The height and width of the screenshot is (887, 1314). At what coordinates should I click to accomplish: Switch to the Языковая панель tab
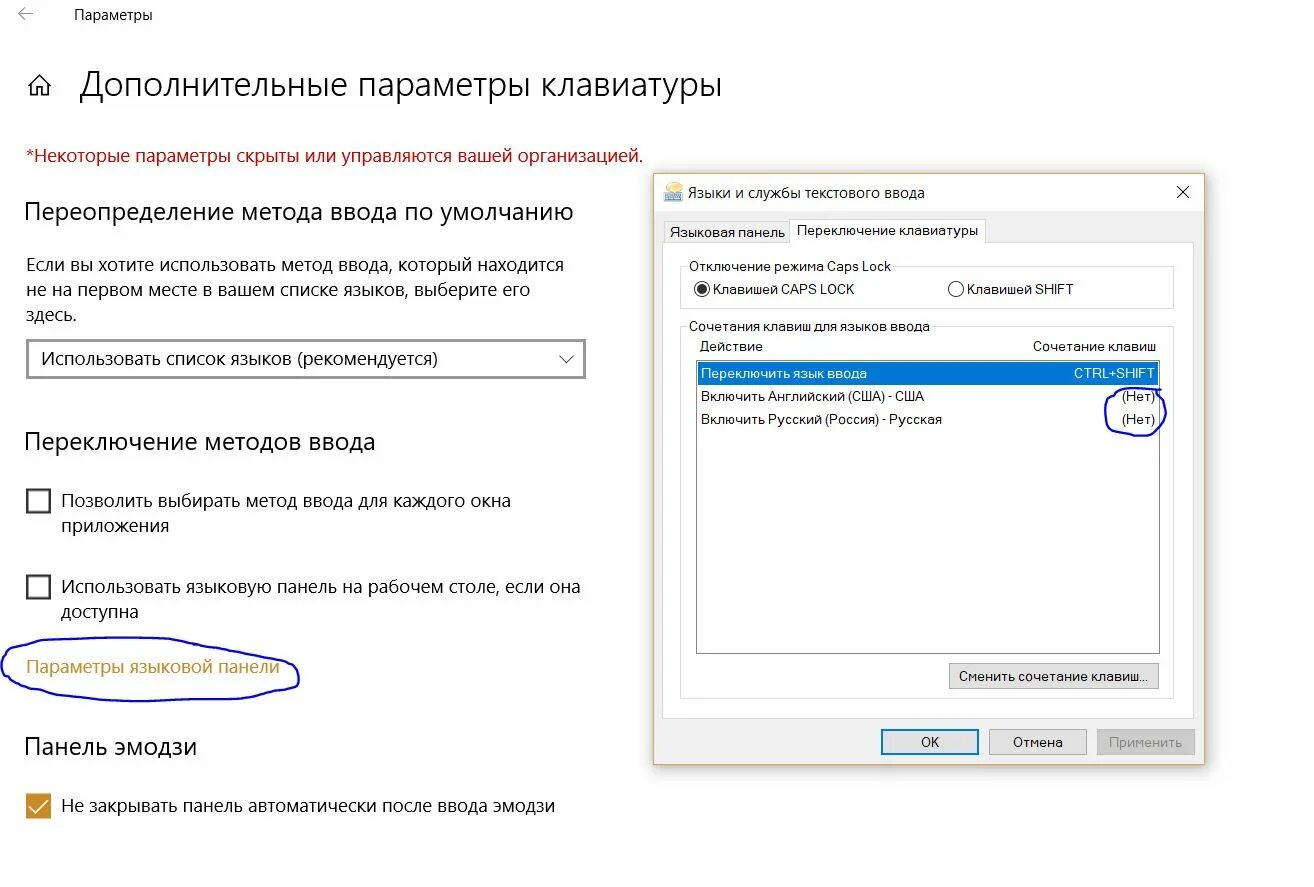(727, 232)
